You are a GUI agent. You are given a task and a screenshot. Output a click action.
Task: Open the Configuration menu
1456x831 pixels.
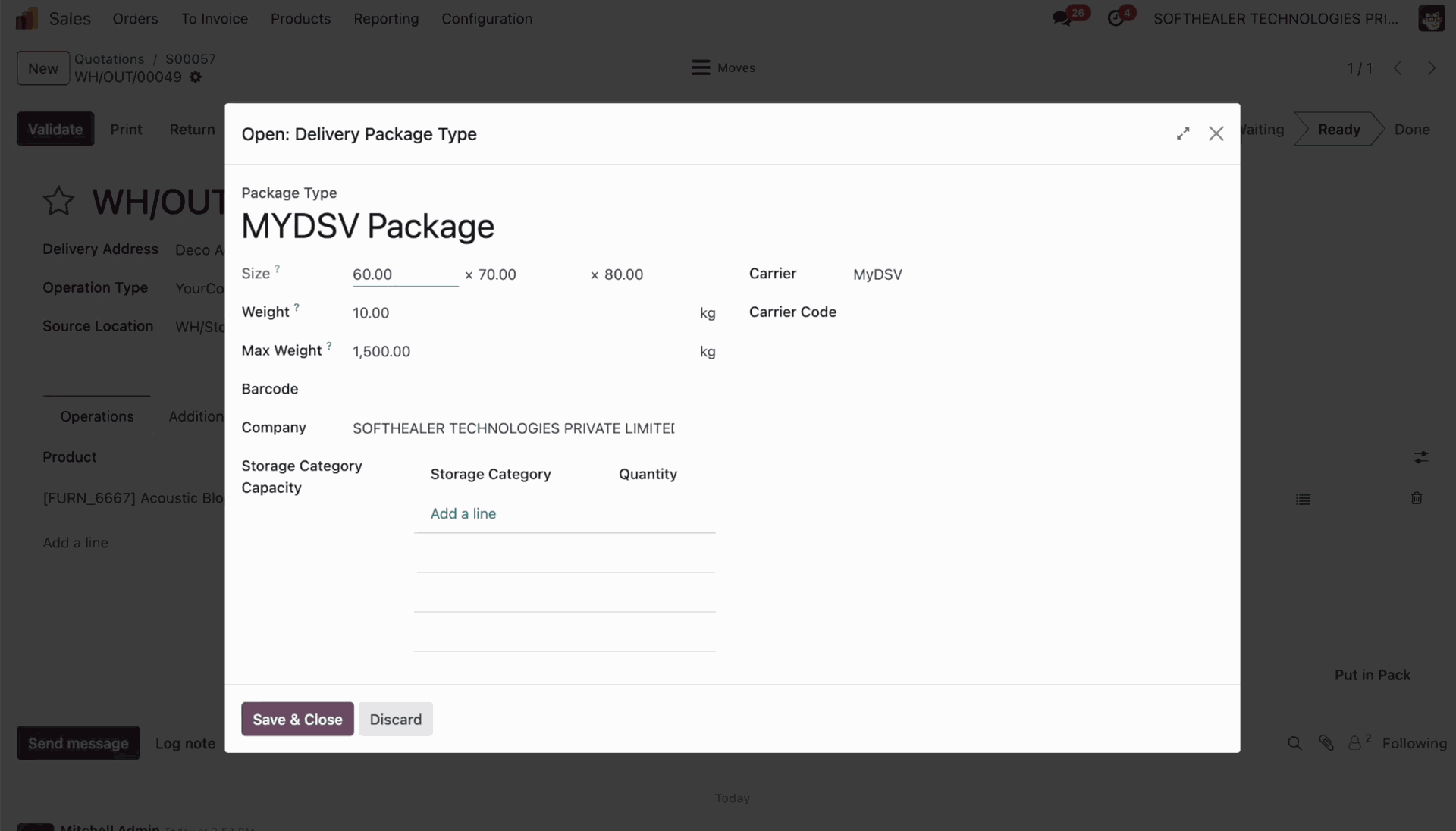[x=487, y=18]
